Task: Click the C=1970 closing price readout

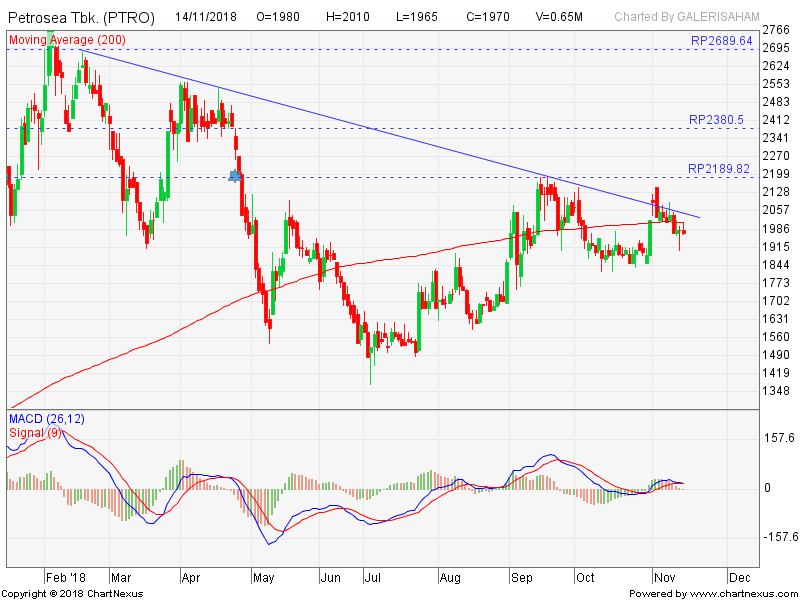Action: tap(487, 16)
